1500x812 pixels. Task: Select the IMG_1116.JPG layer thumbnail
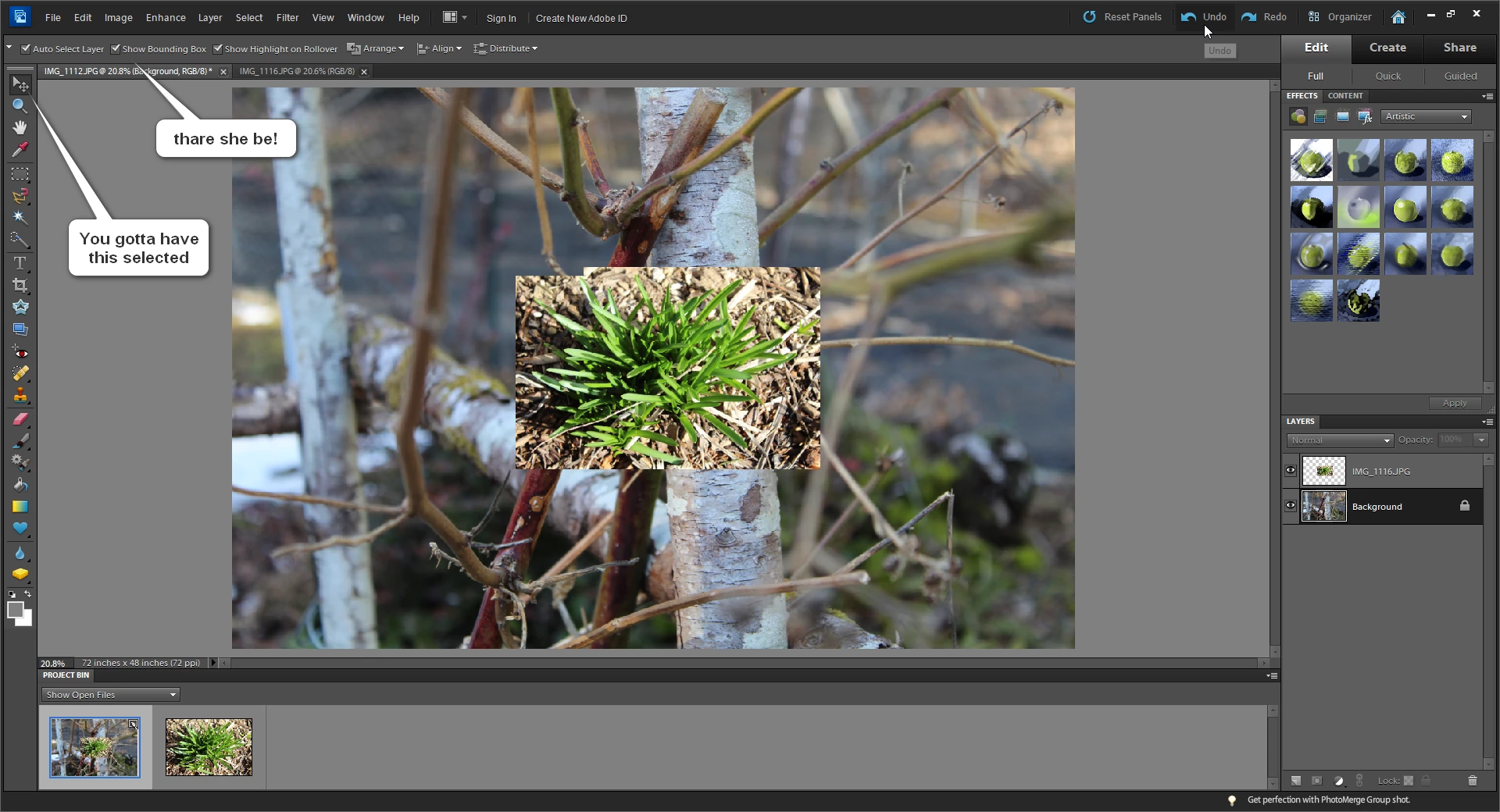click(1323, 471)
